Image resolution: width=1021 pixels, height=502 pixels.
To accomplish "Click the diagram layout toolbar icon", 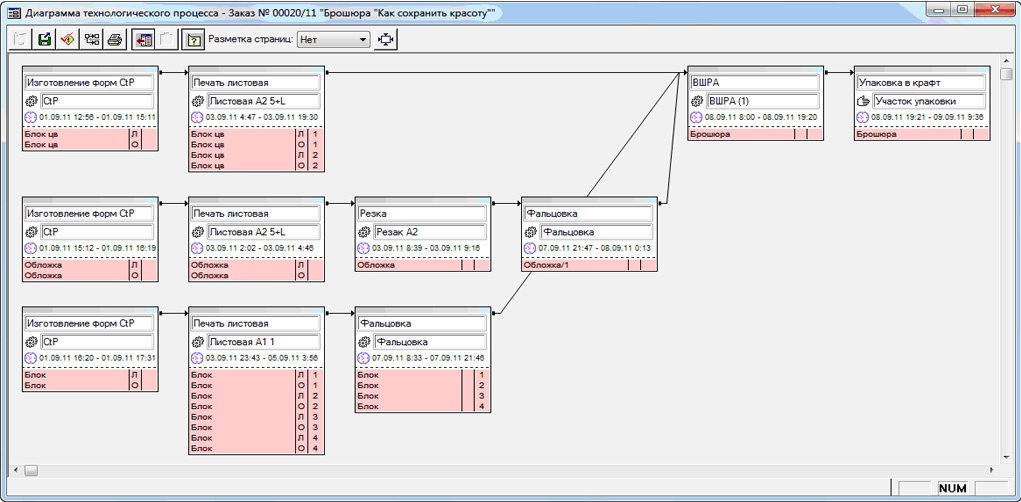I will point(92,40).
